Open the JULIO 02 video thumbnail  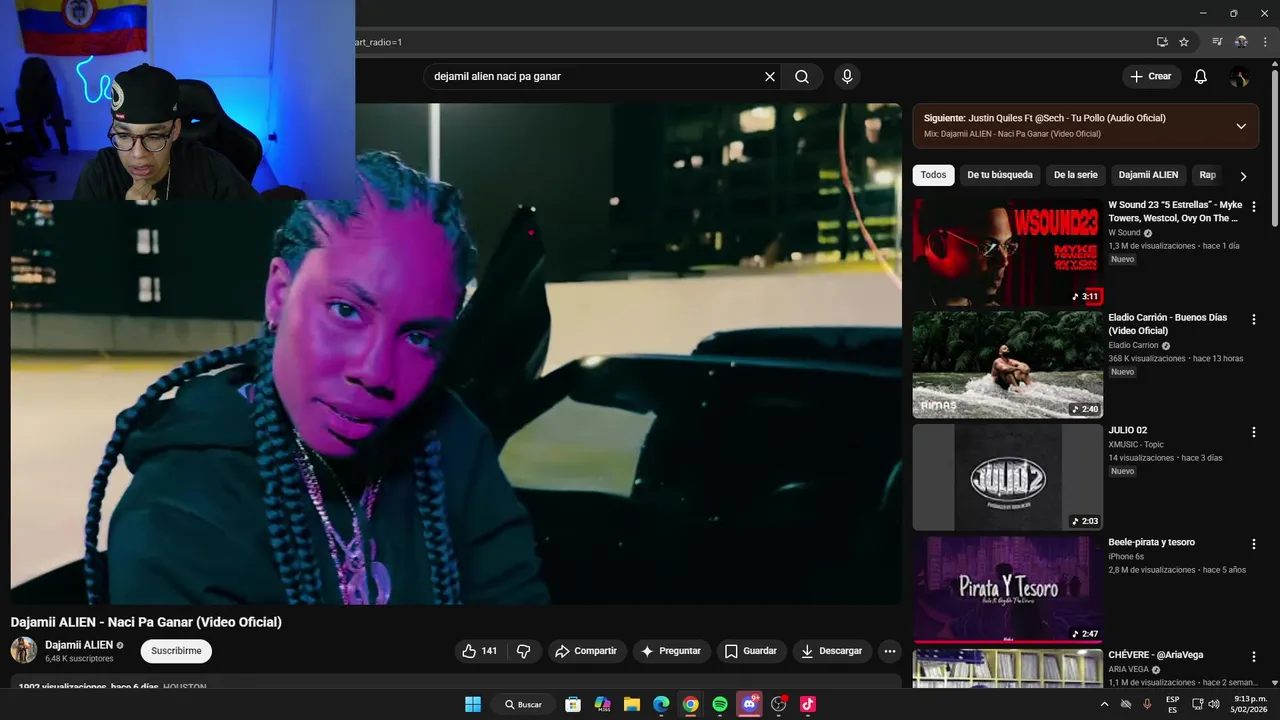1008,477
